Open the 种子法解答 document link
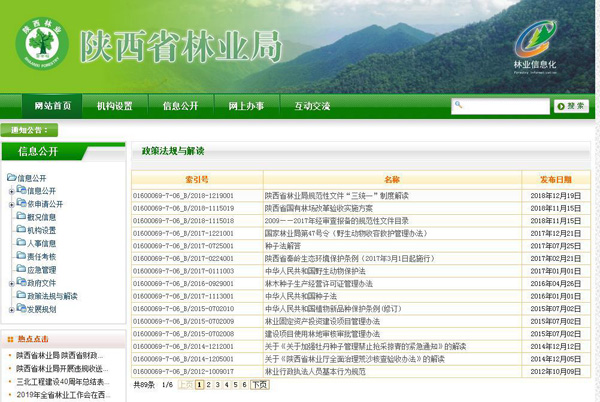The image size is (600, 402). tap(282, 245)
